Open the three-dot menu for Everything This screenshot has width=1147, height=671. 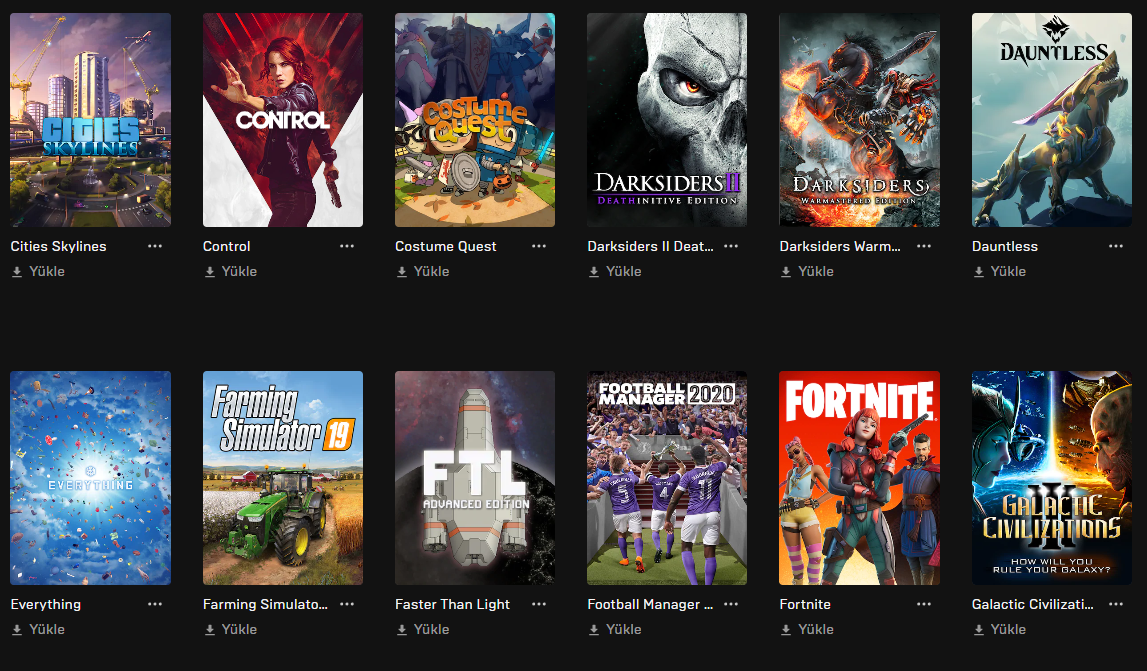(155, 604)
